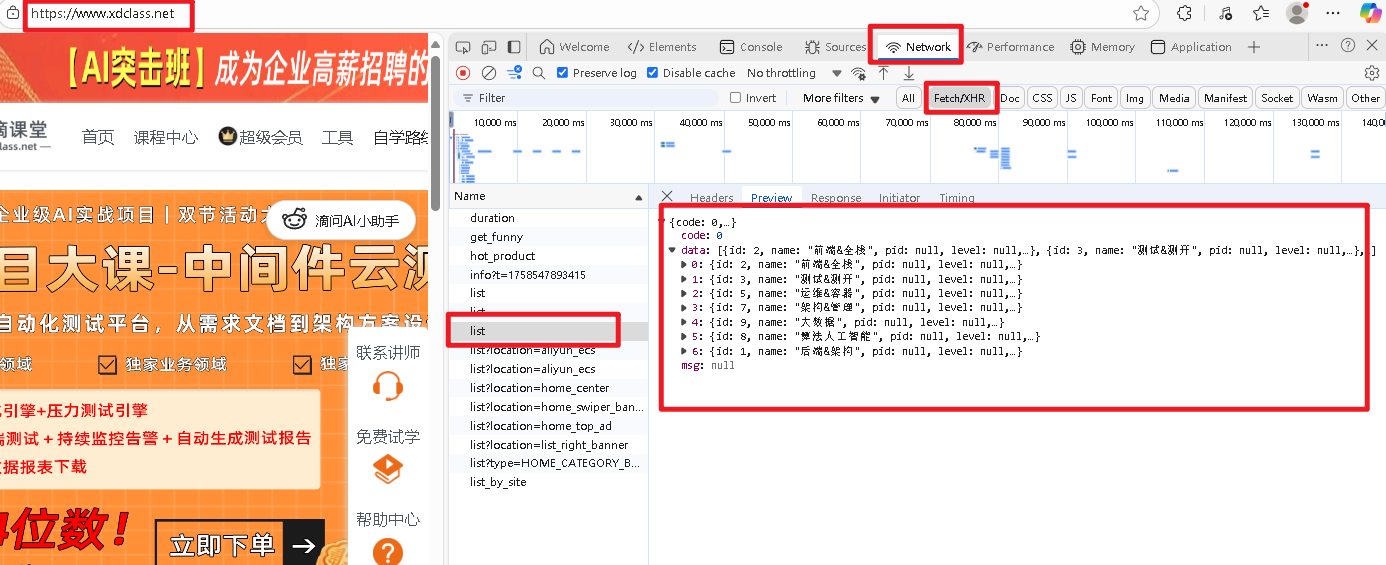Toggle the device emulation icon
Viewport: 1386px width, 565px height.
[489, 47]
